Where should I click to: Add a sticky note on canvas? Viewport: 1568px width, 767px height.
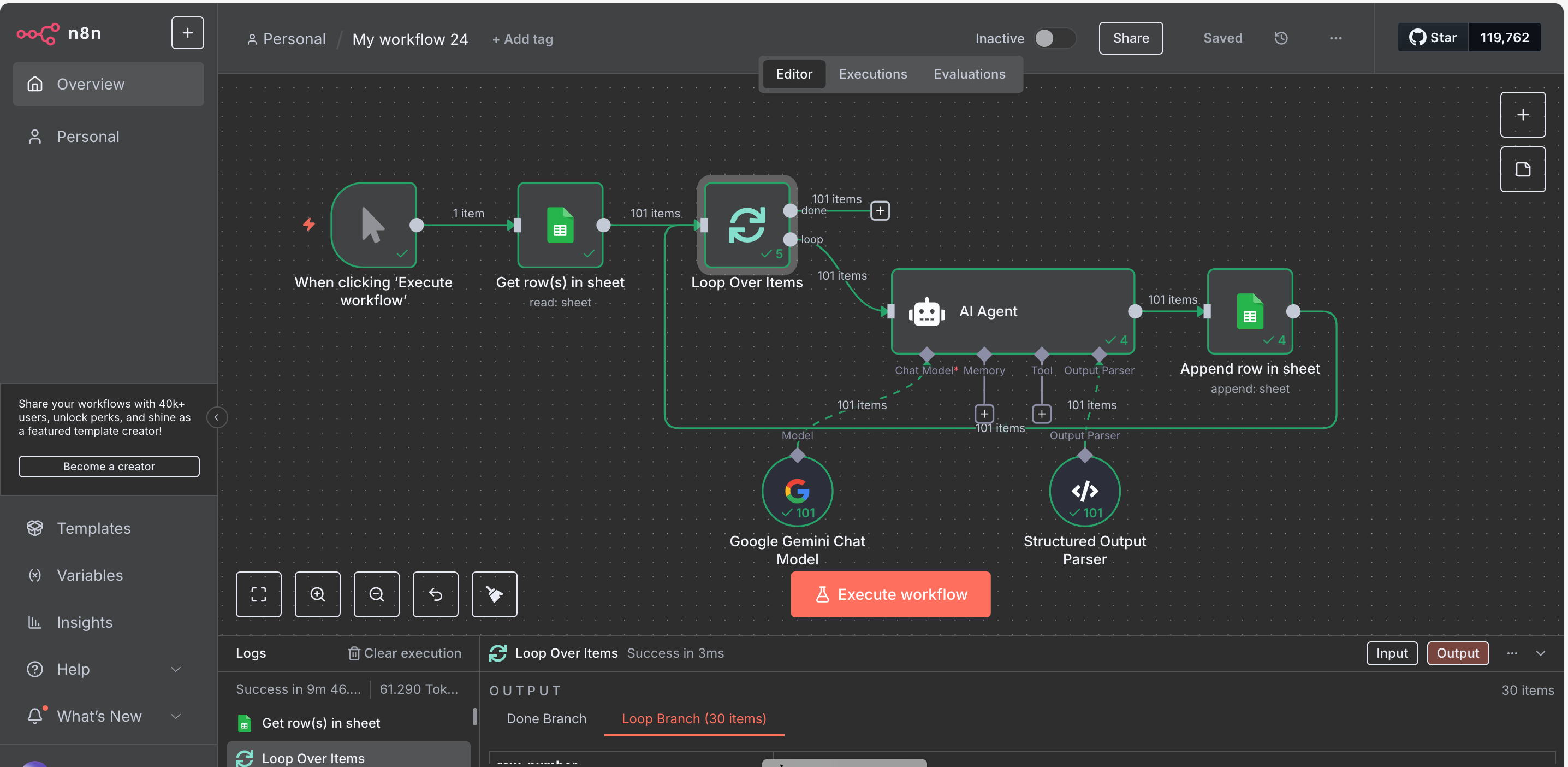coord(1522,169)
